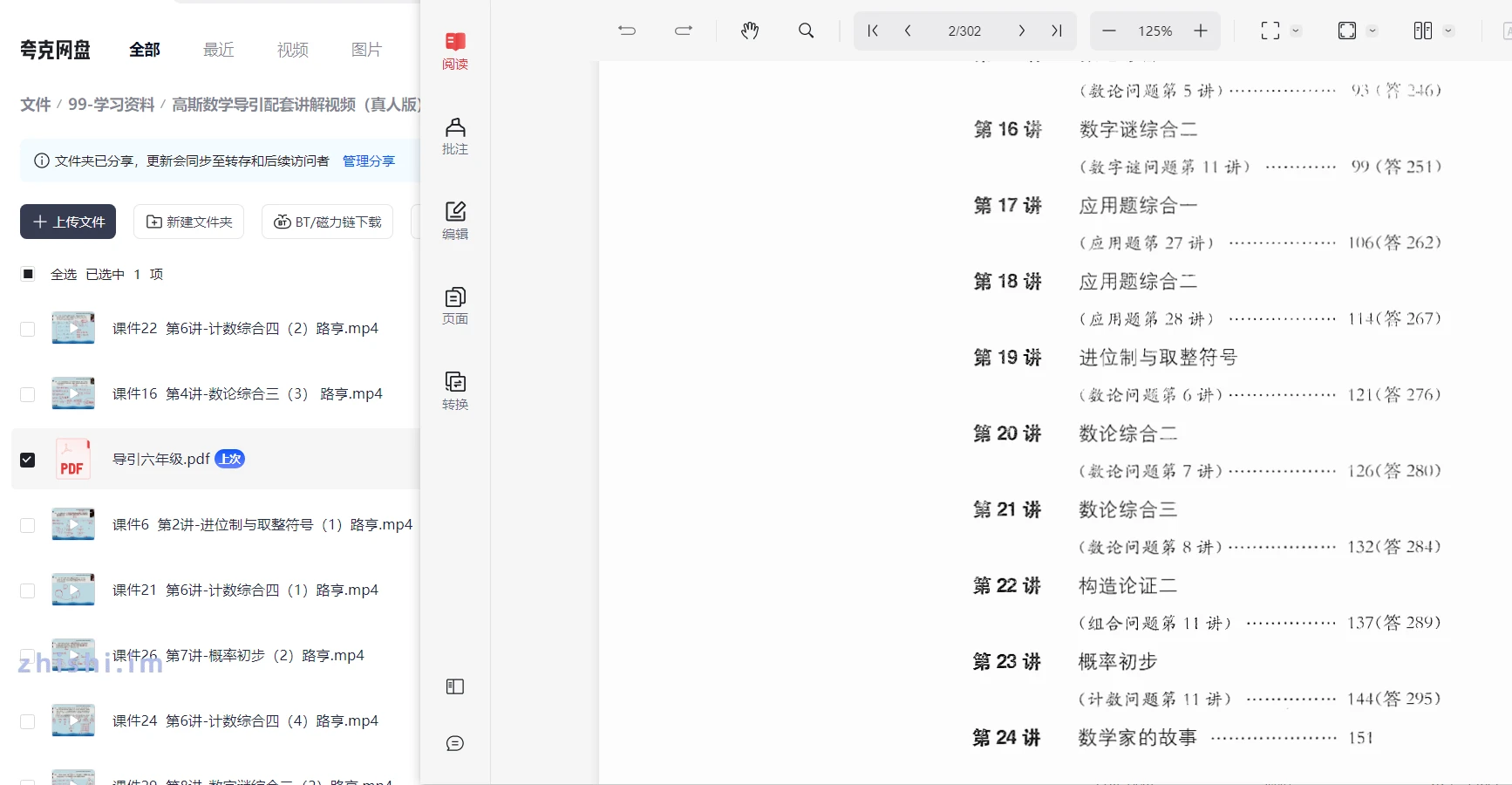Expand the fullscreen mode dropdown arrow
Screen dimensions: 1512x785
coord(1296,31)
